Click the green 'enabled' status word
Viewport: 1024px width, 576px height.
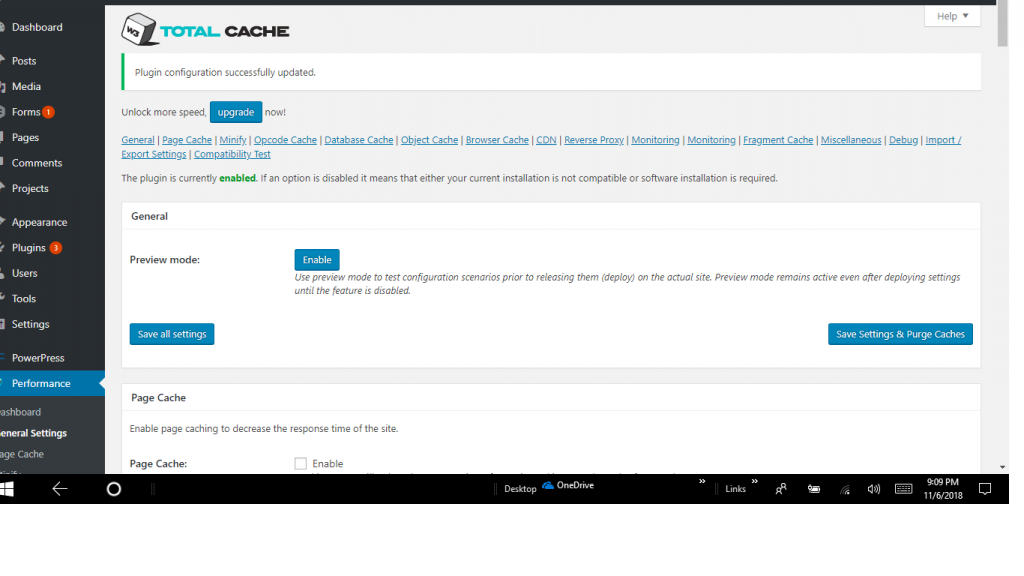238,178
